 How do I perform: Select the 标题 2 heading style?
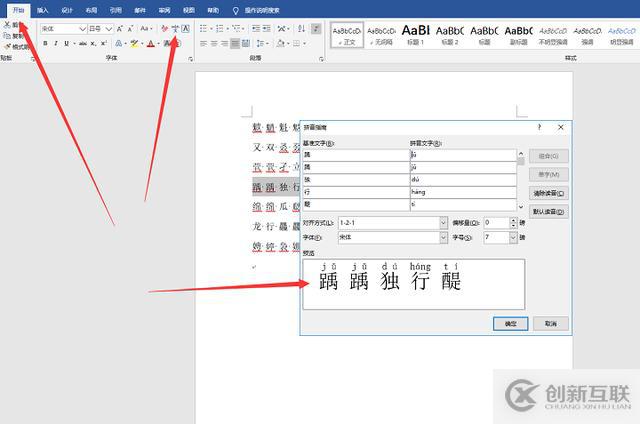450,35
